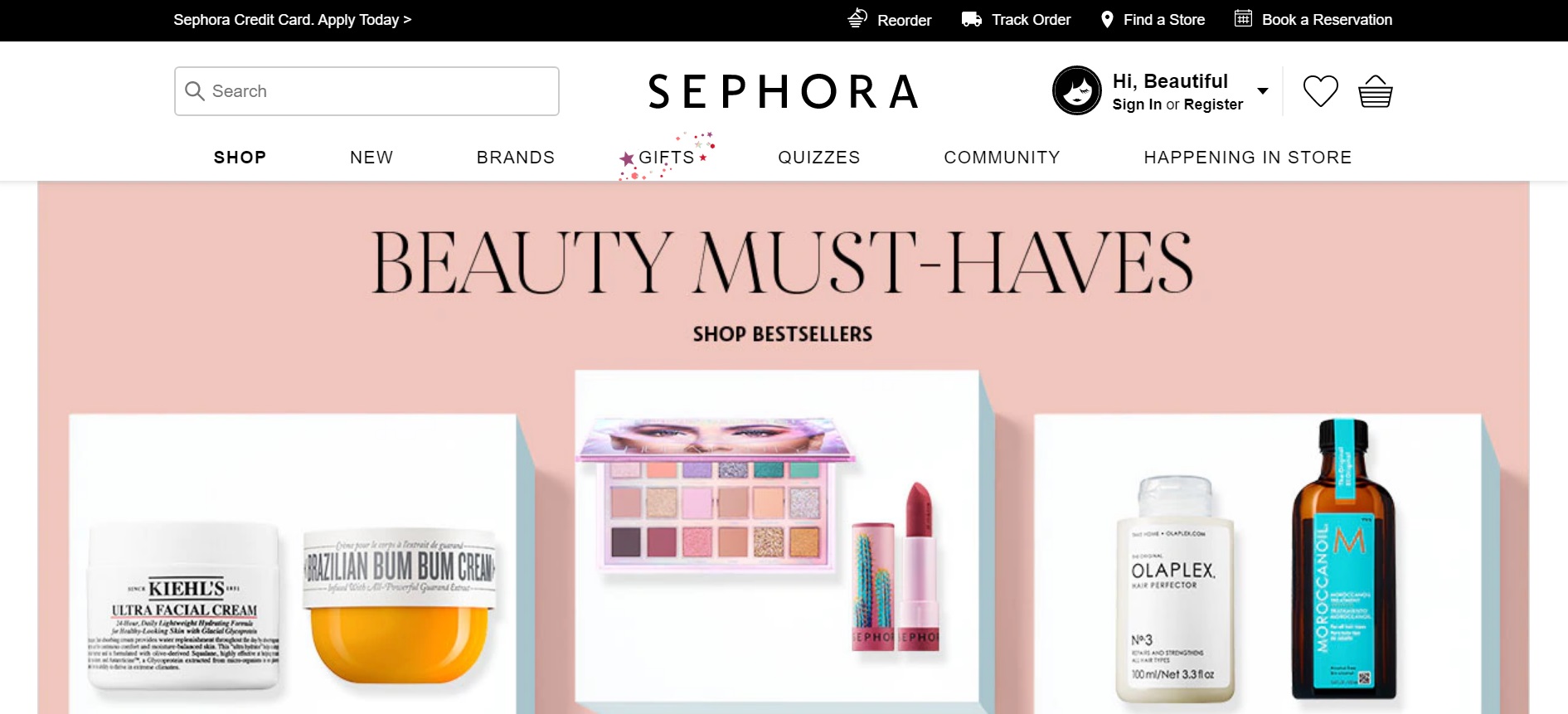
Task: Open the shopping basket icon
Action: [x=1376, y=91]
